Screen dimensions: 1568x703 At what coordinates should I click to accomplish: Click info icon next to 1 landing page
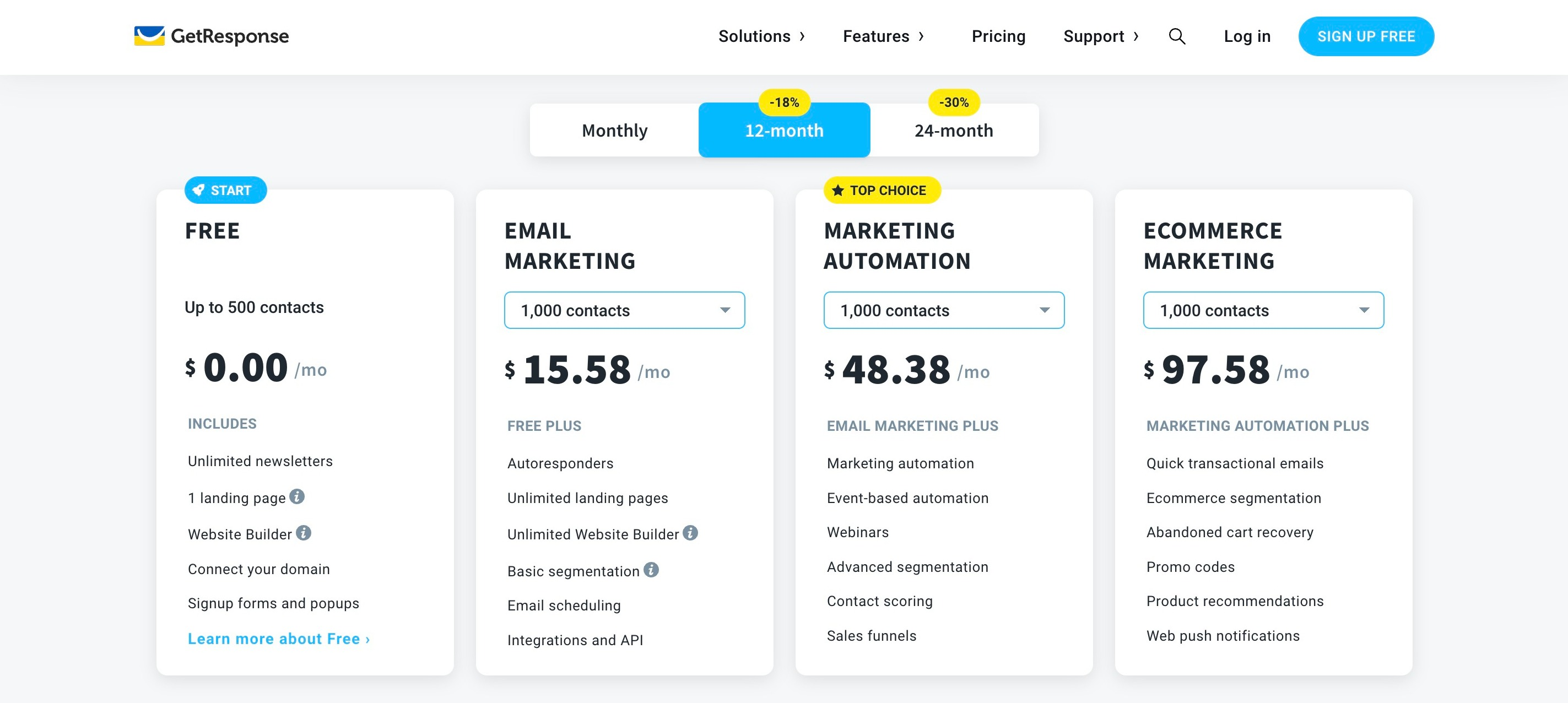coord(297,496)
